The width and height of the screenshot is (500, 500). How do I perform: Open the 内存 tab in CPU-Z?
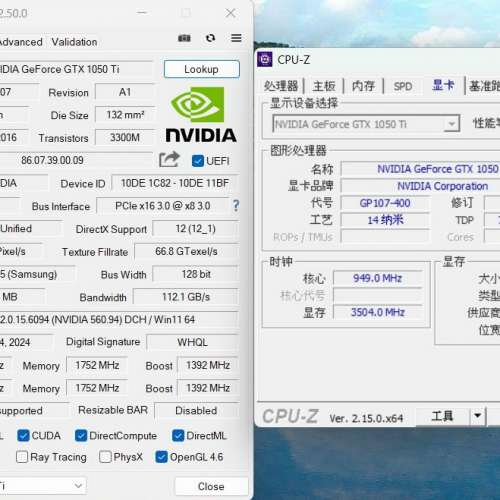pos(363,86)
